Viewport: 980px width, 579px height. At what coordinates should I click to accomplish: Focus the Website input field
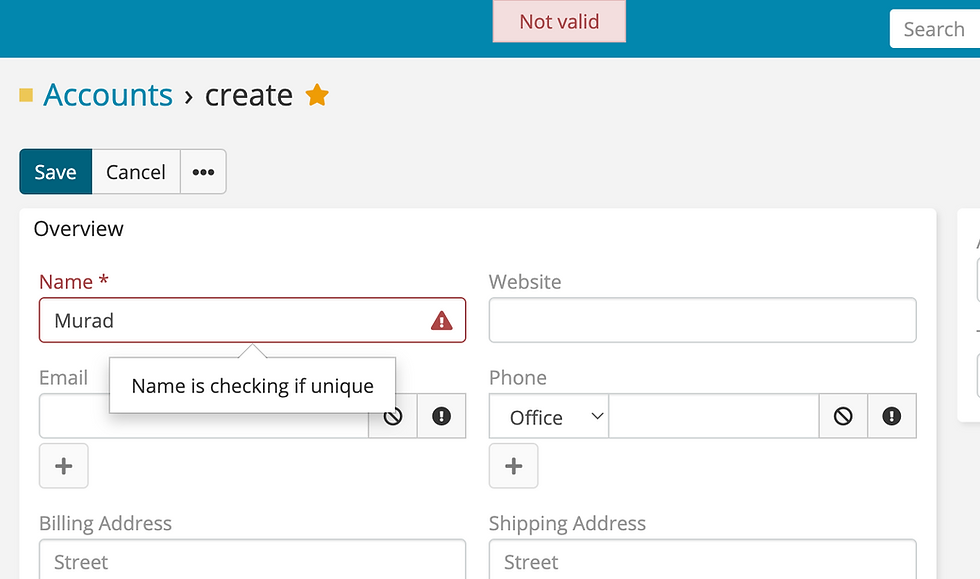[x=702, y=321]
